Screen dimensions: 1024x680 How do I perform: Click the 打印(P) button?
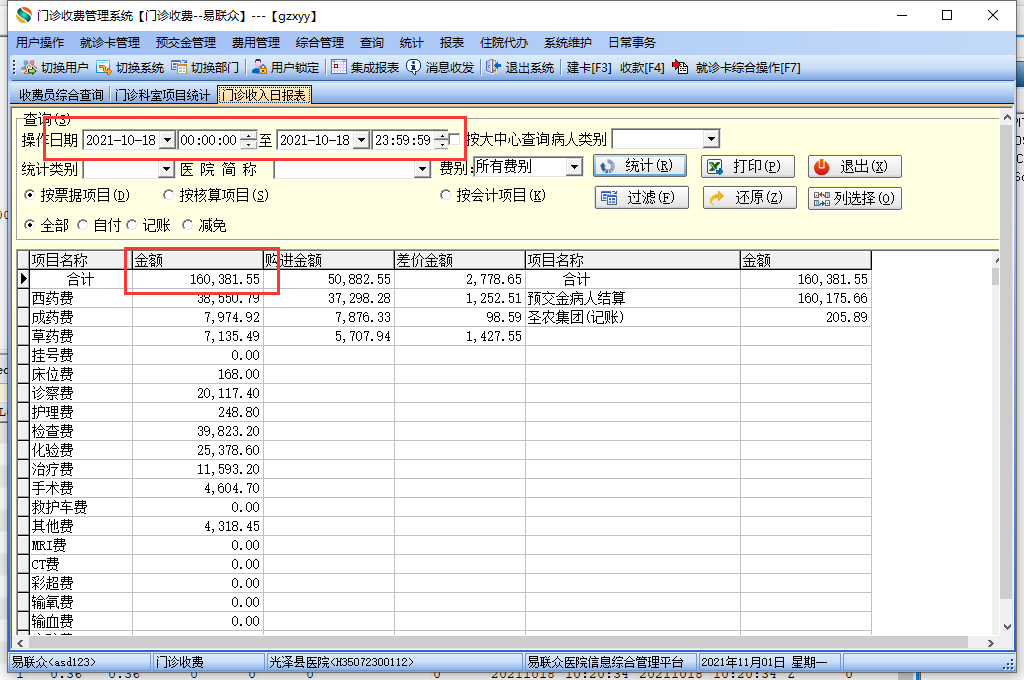pos(748,167)
